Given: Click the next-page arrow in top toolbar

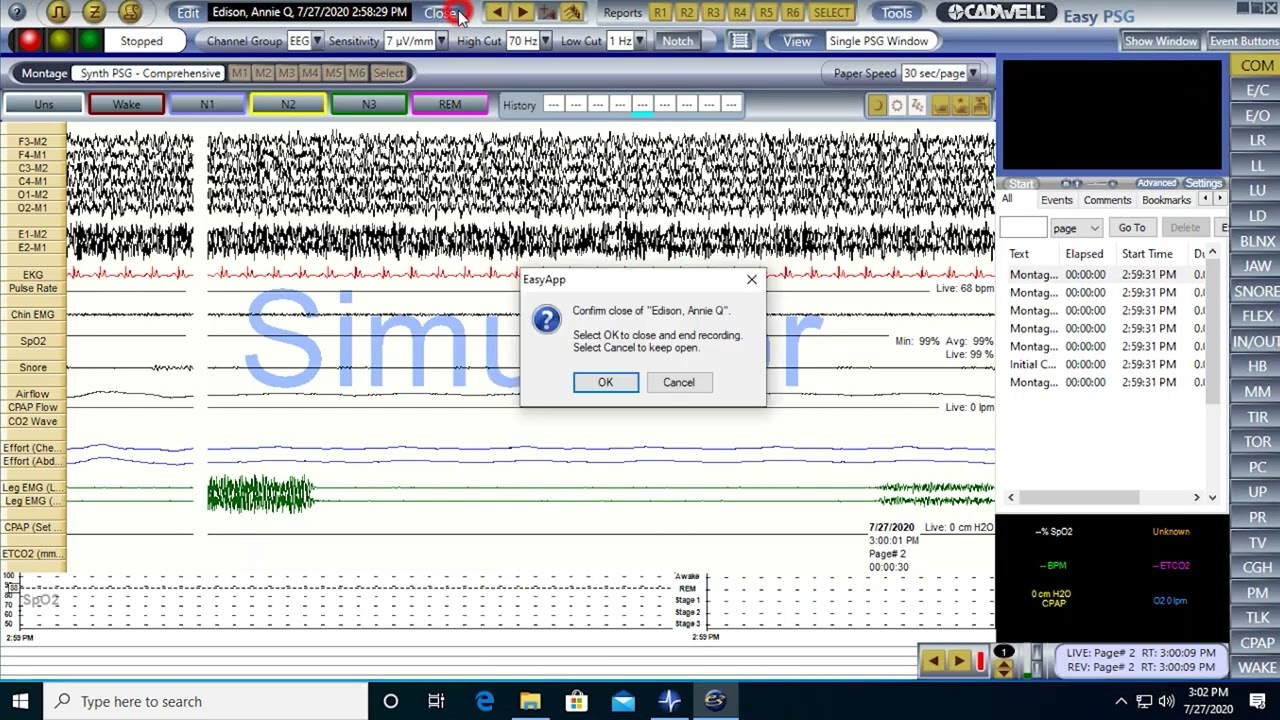Looking at the screenshot, I should pyautogui.click(x=522, y=12).
